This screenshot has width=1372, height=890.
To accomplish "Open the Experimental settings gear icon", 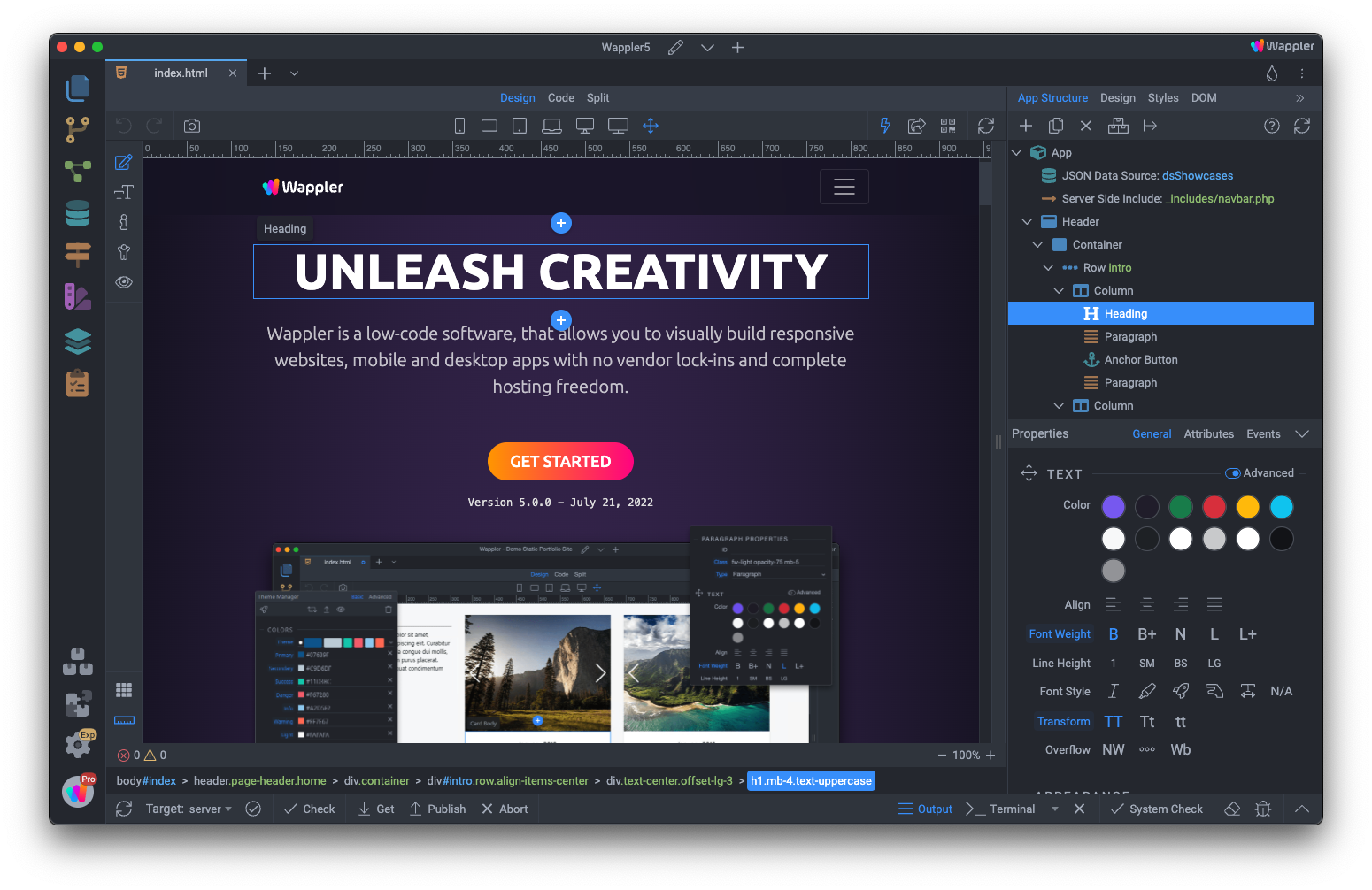I will [x=78, y=744].
